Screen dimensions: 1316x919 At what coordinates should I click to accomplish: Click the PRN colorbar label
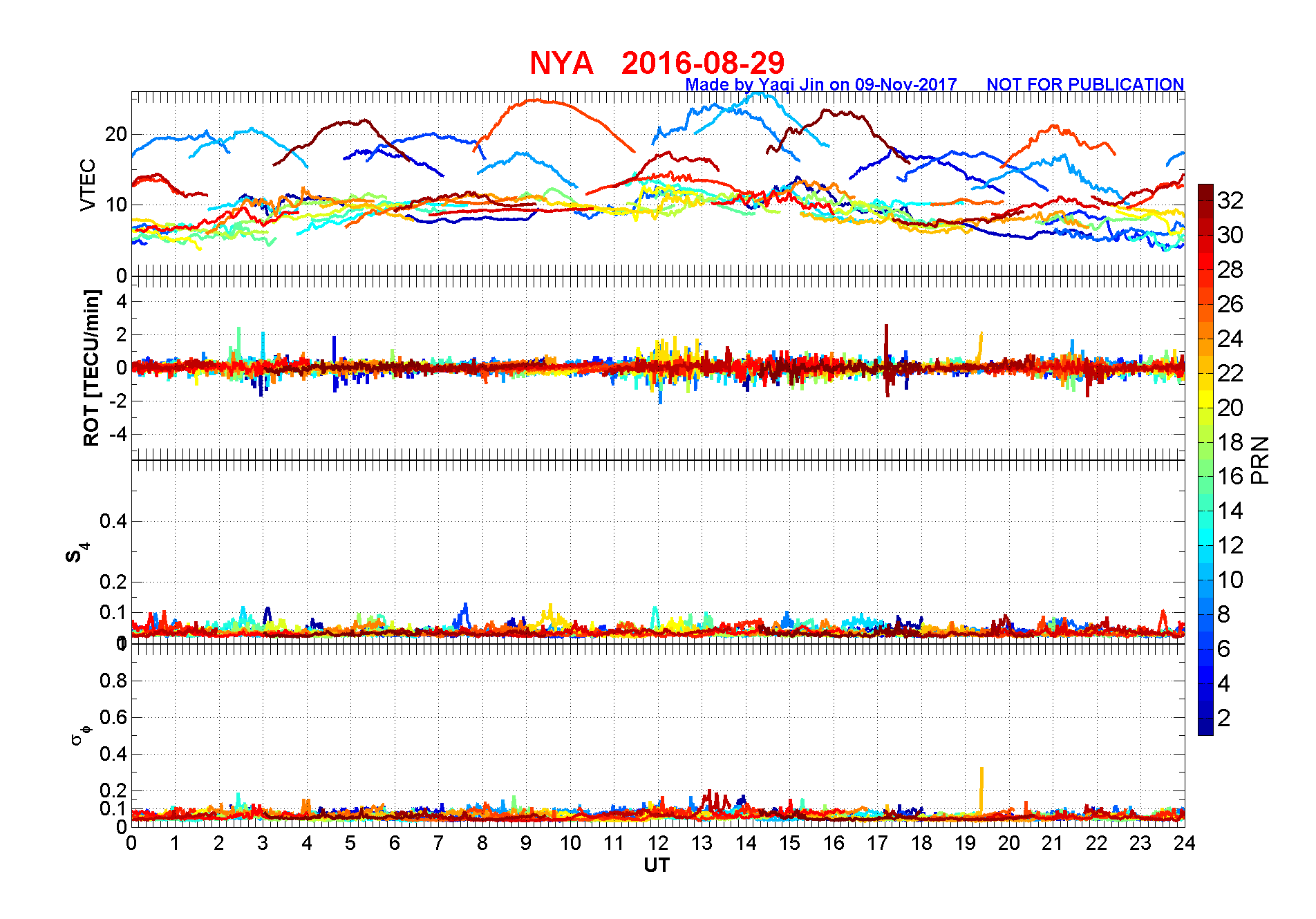[1260, 460]
